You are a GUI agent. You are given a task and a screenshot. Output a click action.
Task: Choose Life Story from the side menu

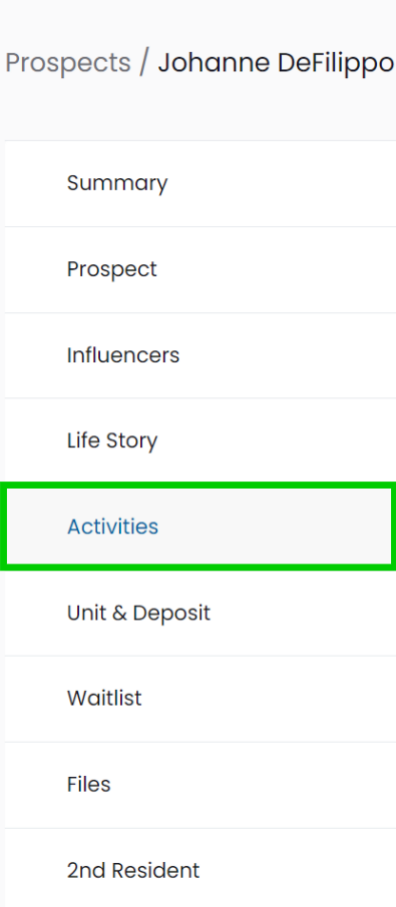click(x=200, y=441)
